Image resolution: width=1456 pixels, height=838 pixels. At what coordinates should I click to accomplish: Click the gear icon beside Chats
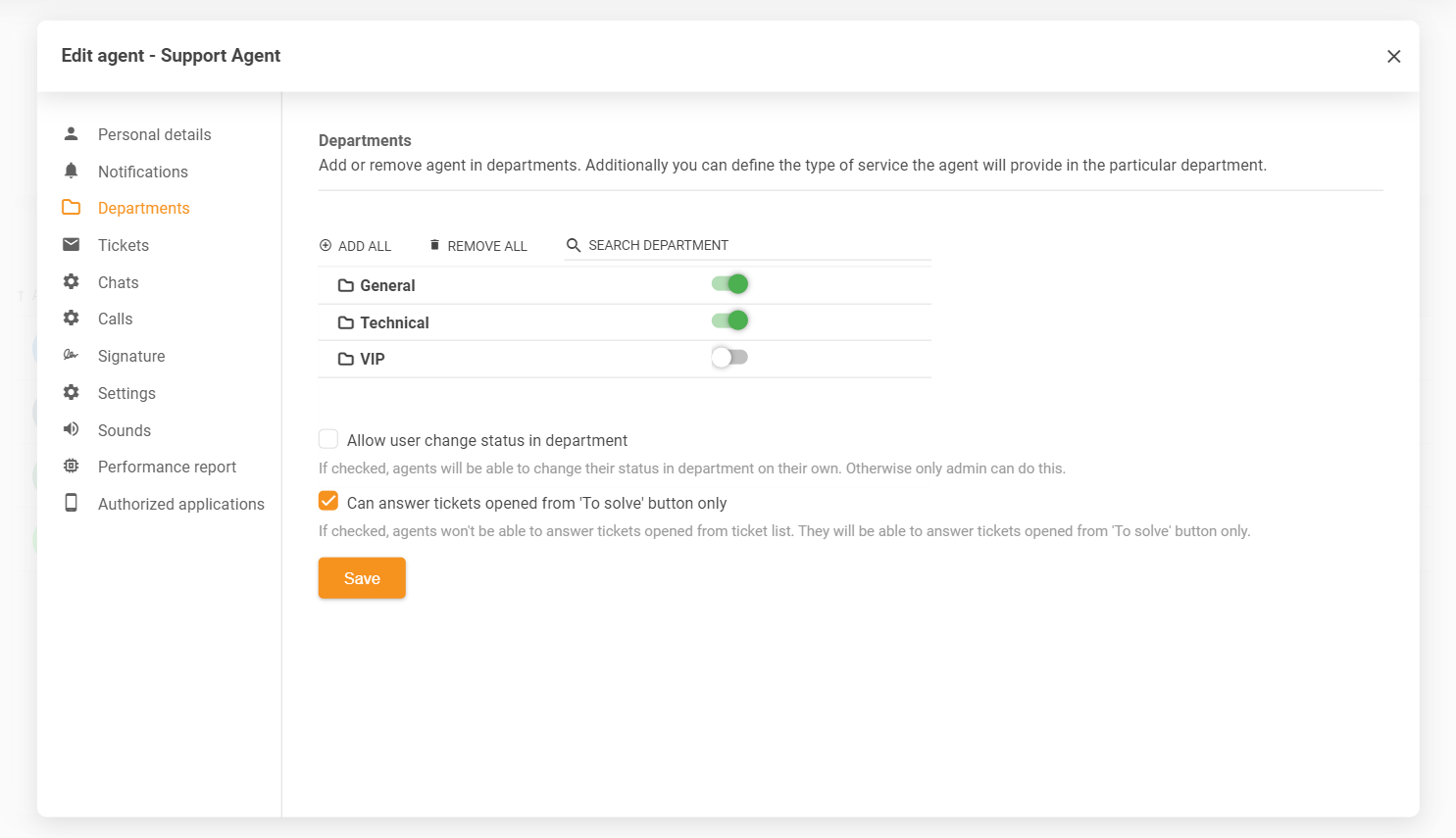tap(71, 281)
